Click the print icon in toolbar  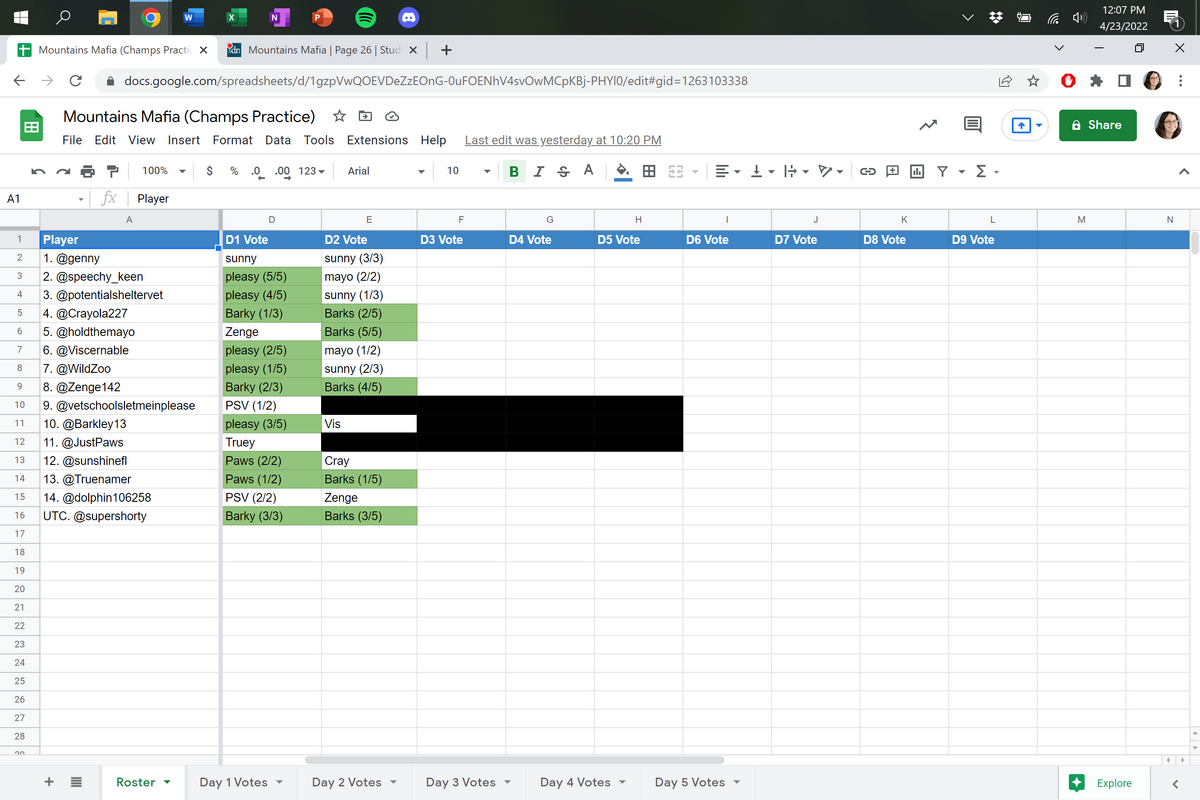click(x=87, y=171)
